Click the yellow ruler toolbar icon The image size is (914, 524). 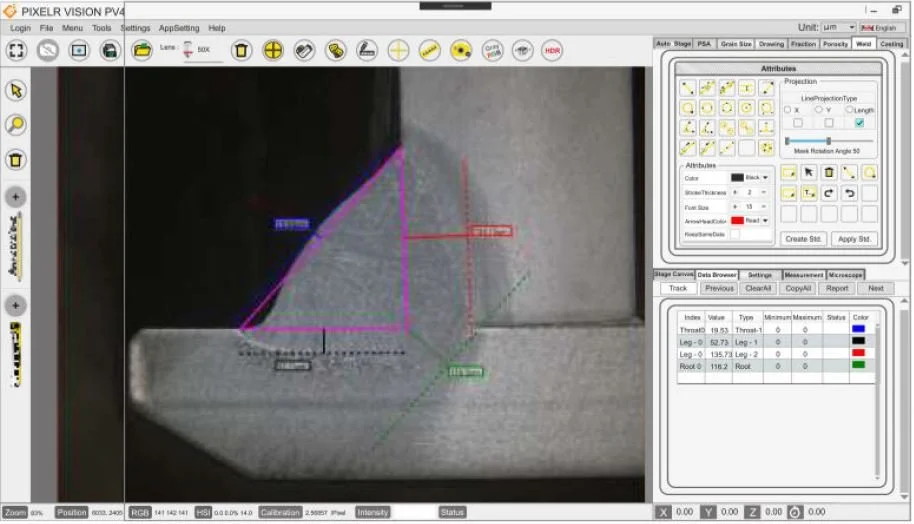pos(430,51)
